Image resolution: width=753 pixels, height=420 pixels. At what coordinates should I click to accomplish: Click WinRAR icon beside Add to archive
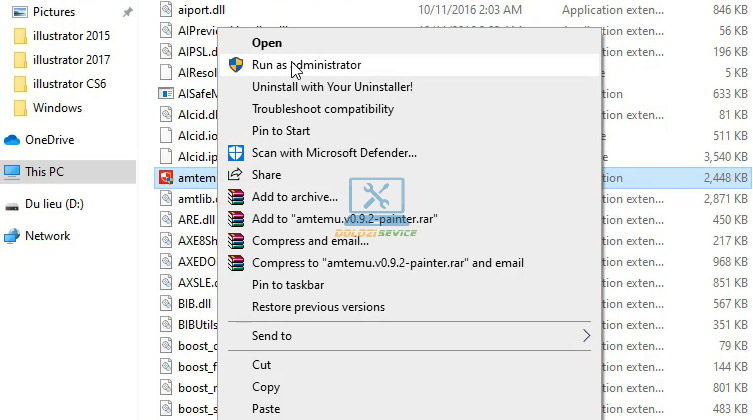coord(236,197)
